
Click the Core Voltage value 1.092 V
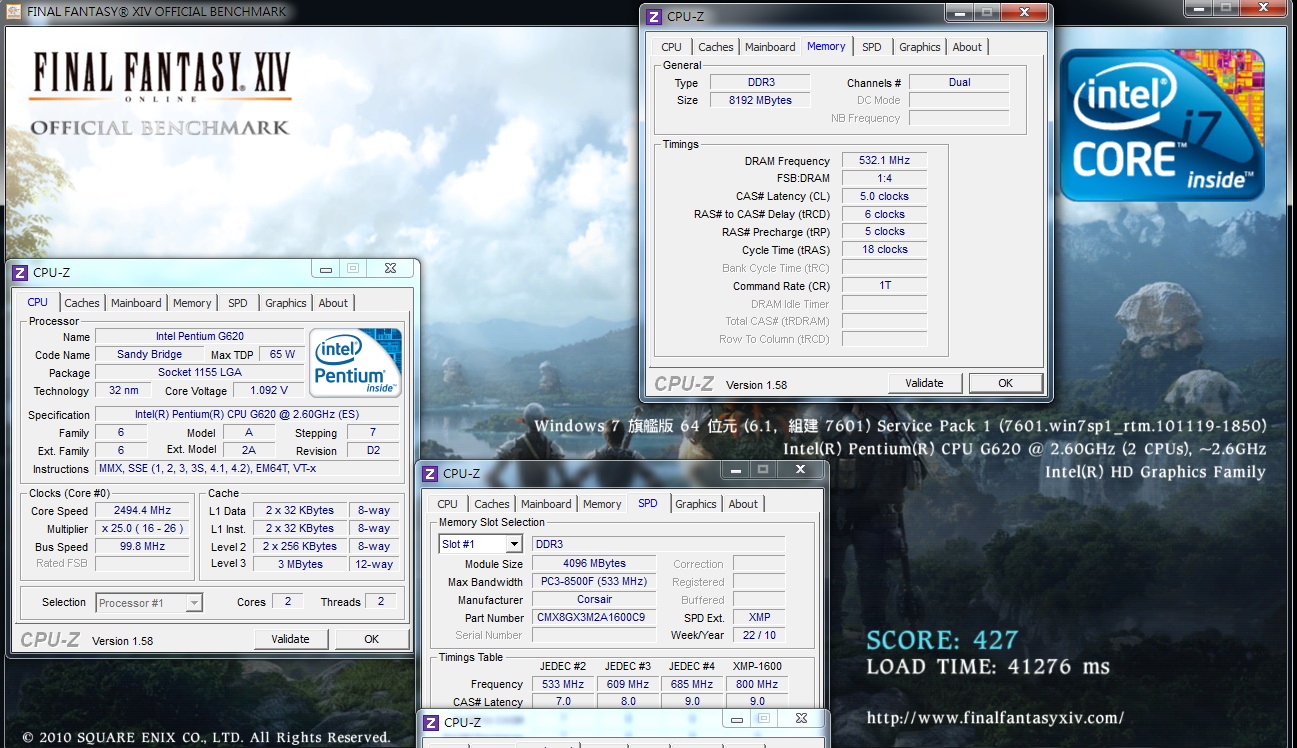tap(268, 391)
